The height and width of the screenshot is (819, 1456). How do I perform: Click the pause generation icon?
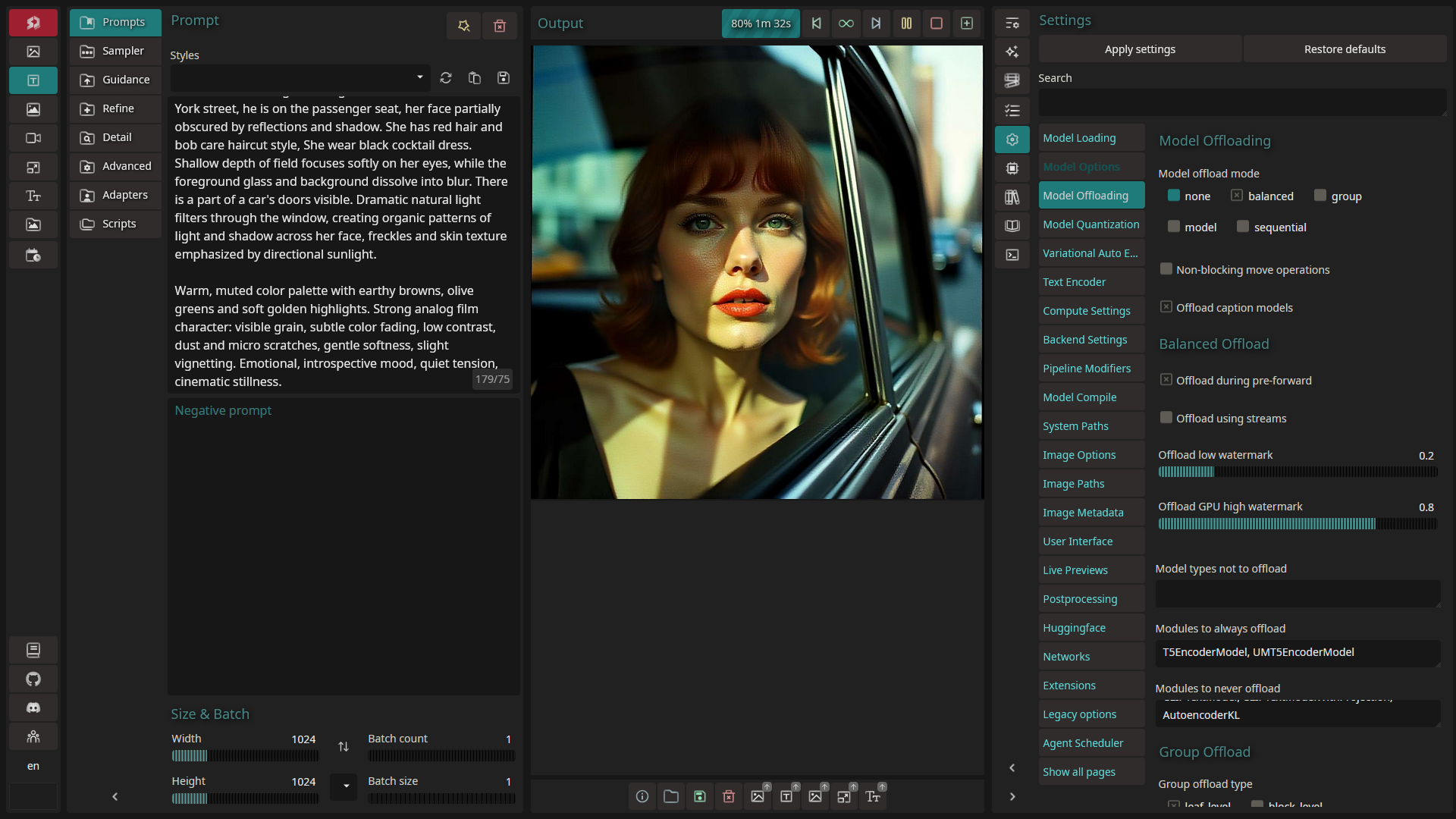click(906, 24)
